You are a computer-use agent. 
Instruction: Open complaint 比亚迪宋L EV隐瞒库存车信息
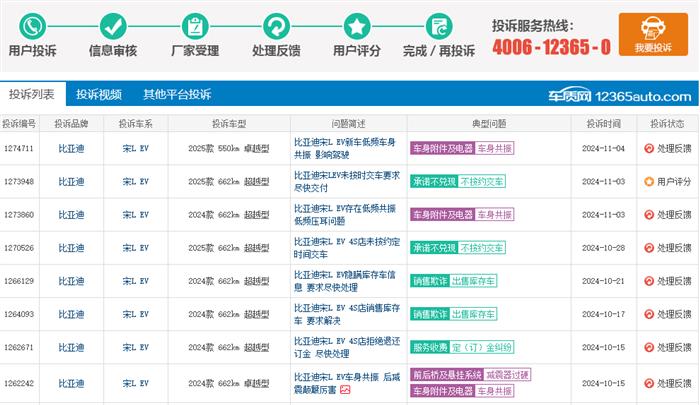coord(345,281)
